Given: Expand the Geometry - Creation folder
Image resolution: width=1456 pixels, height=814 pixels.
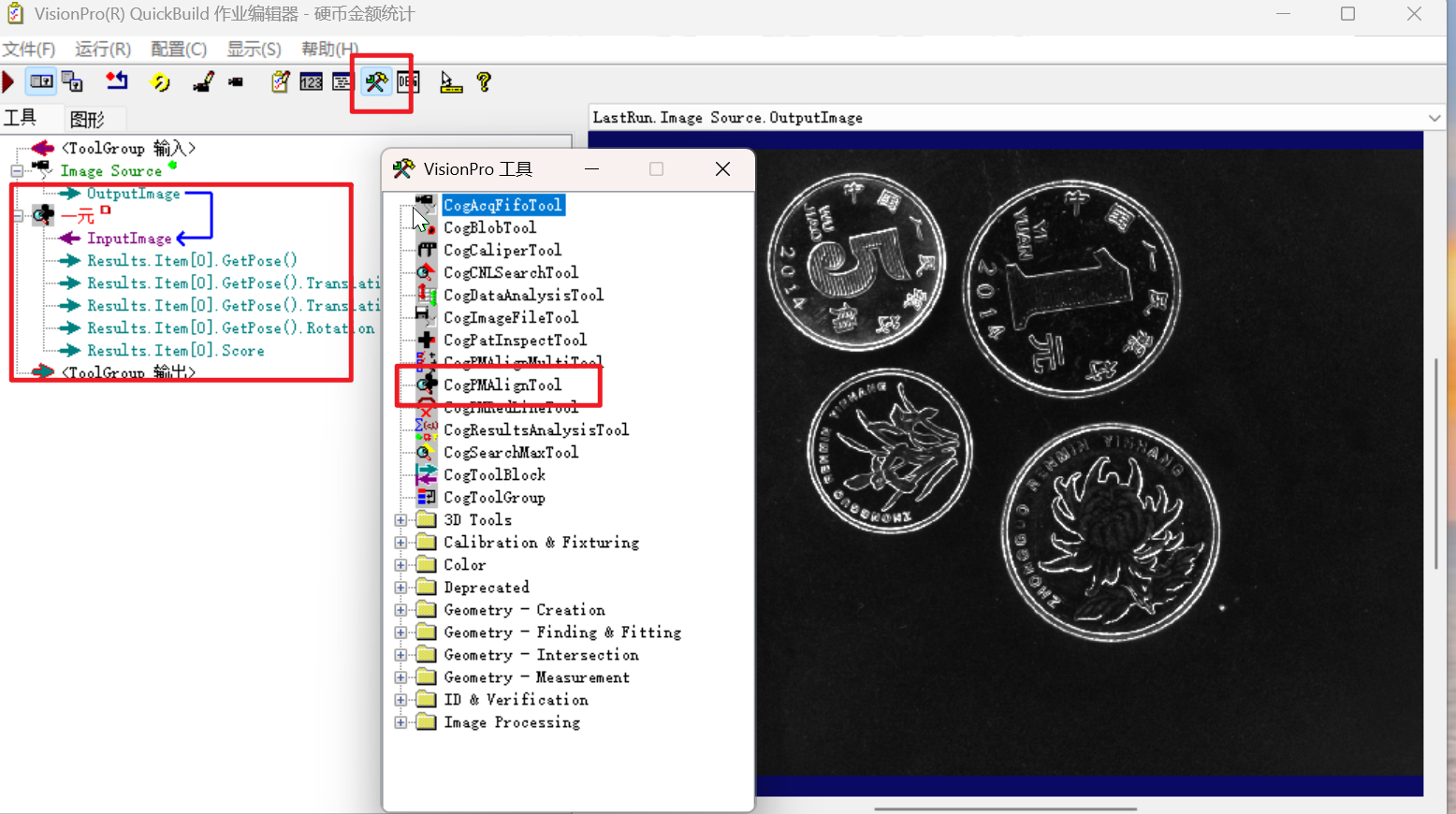Looking at the screenshot, I should point(400,610).
